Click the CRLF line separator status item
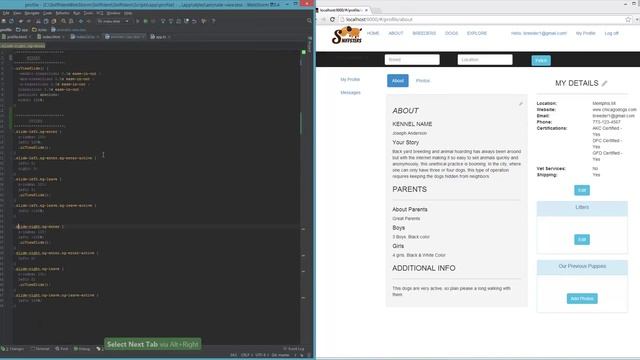640x360 pixels. (x=246, y=355)
